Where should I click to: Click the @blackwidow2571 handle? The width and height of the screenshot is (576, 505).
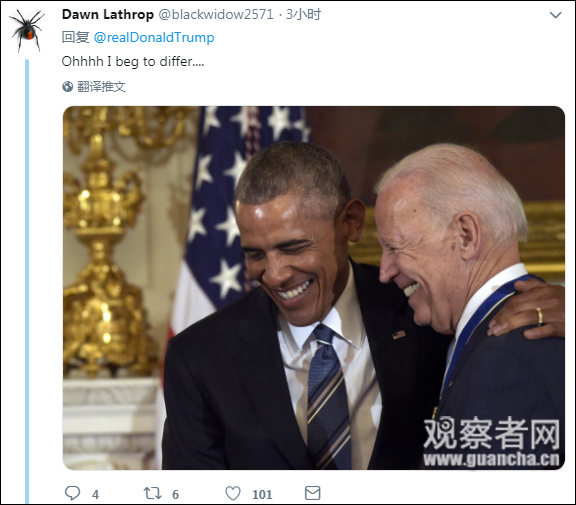[216, 14]
